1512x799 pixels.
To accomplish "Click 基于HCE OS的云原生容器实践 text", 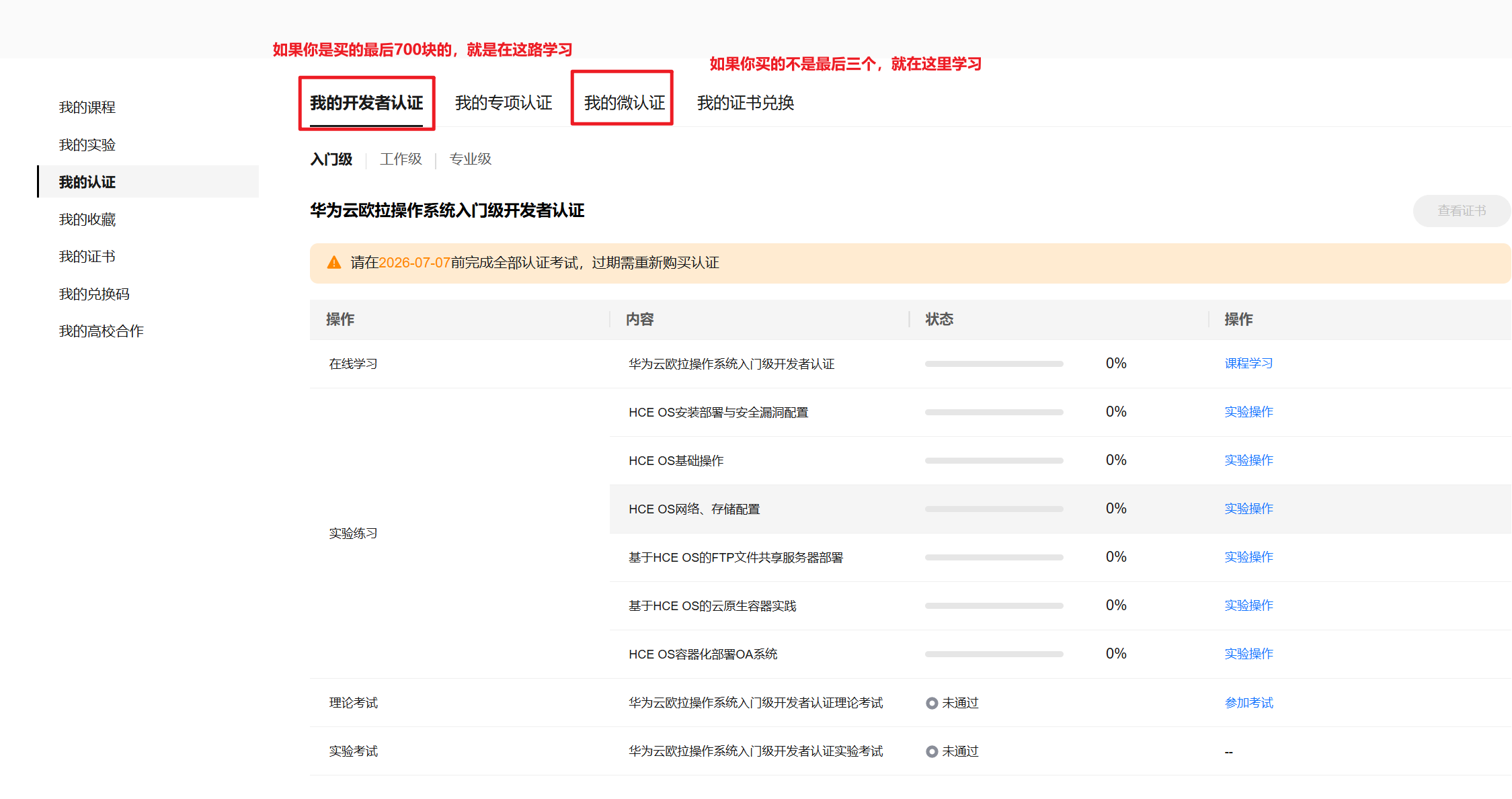I will pyautogui.click(x=712, y=606).
